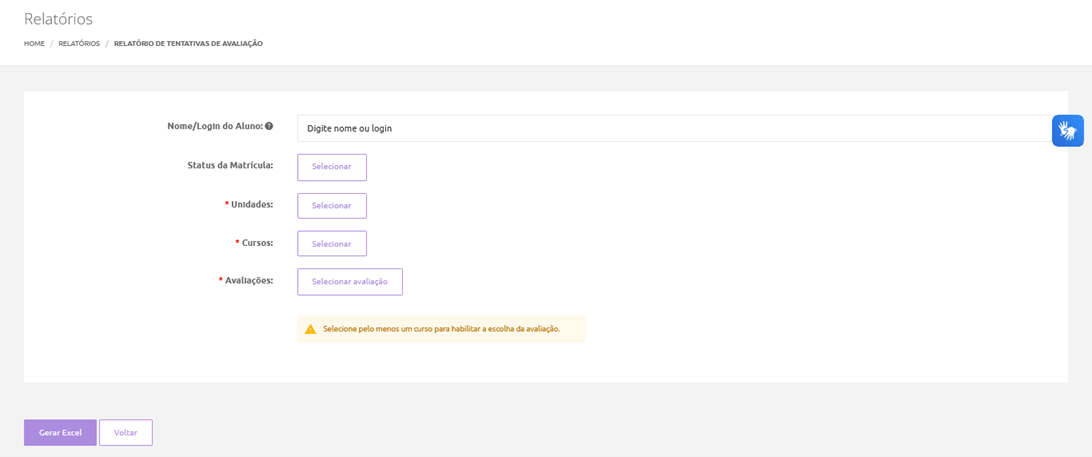Open the Status da Matrícula Selecionar dropdown

pos(332,167)
